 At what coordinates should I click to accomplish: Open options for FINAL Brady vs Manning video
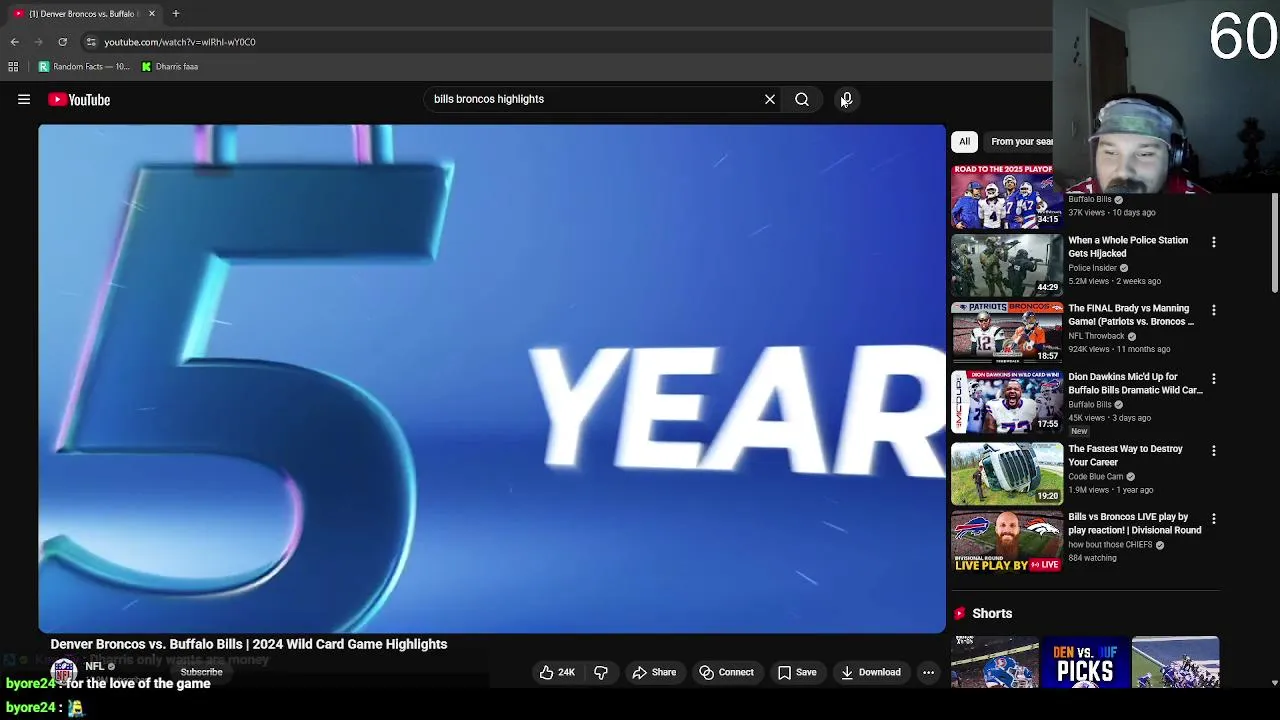point(1214,310)
